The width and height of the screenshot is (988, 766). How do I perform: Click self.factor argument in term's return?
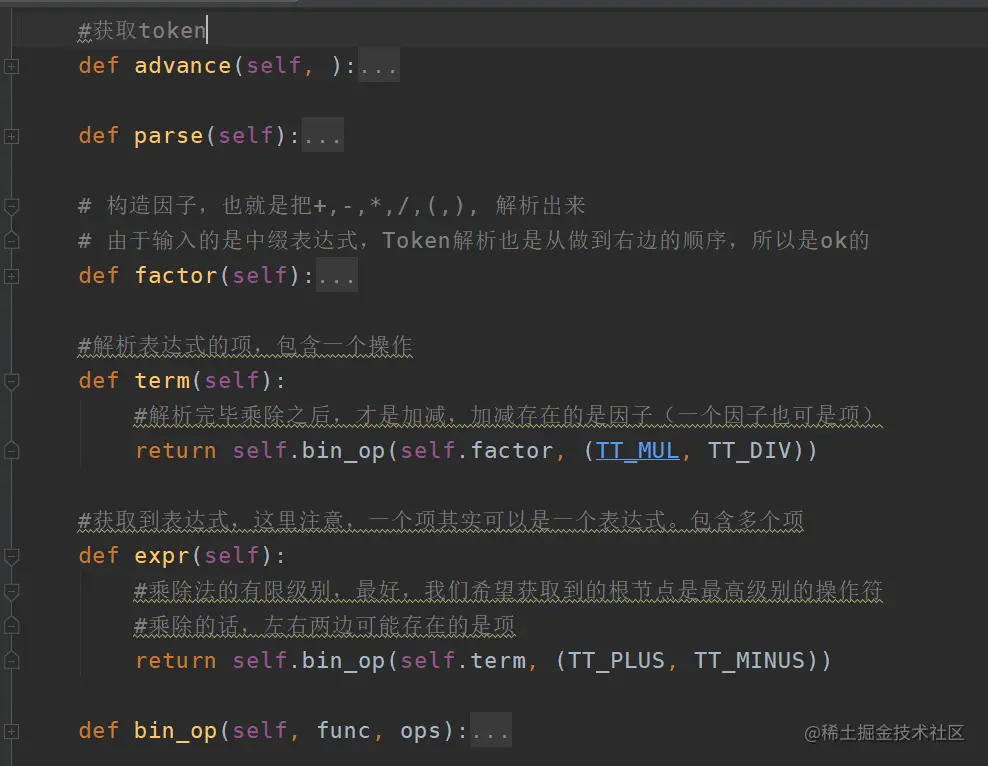[476, 451]
